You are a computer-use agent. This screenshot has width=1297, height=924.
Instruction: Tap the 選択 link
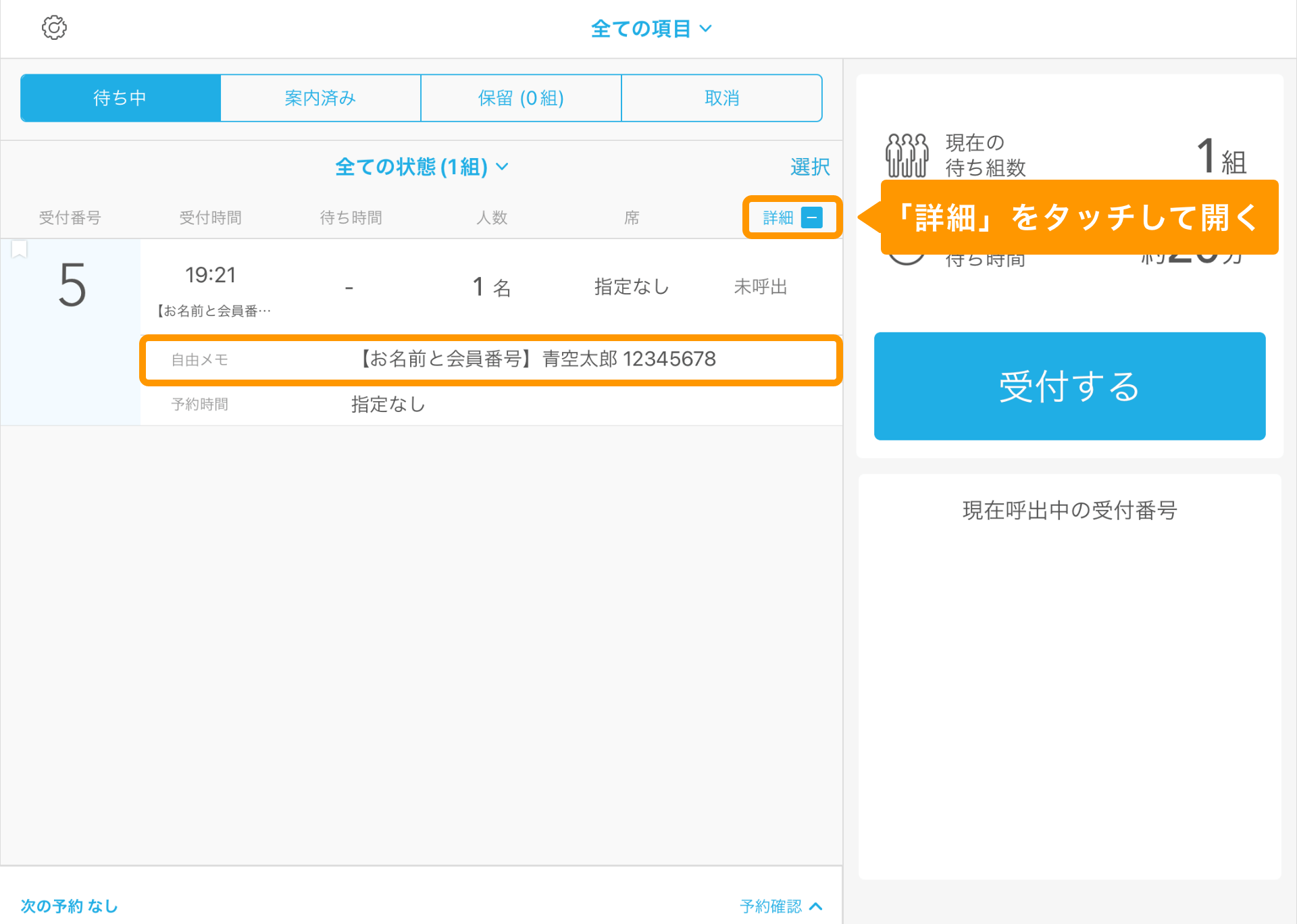(809, 167)
